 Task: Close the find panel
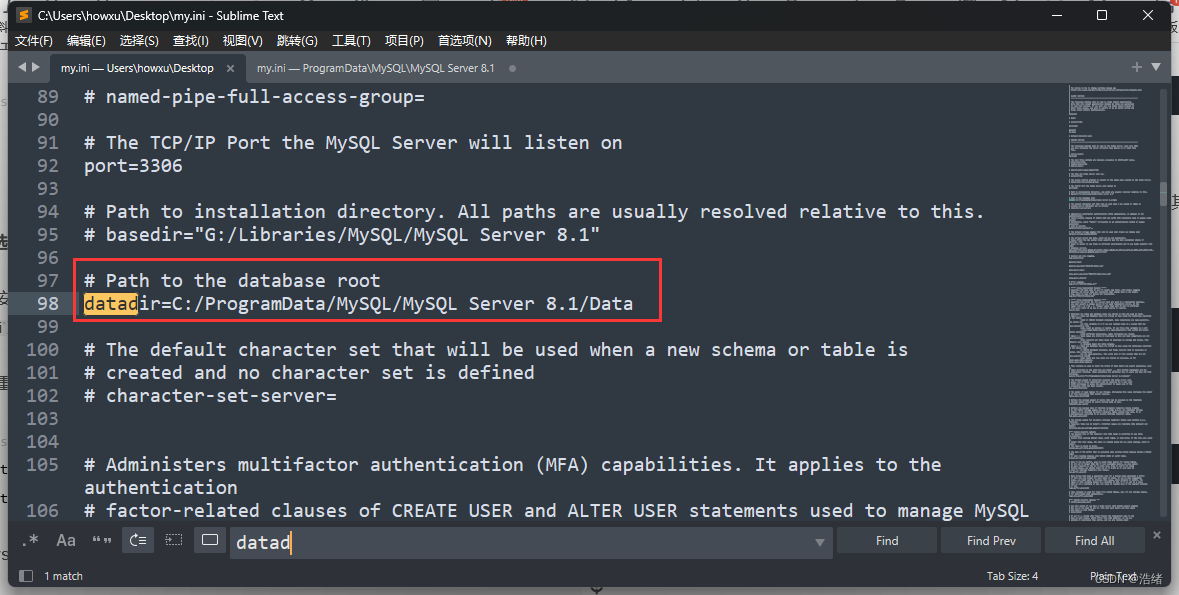click(1157, 535)
